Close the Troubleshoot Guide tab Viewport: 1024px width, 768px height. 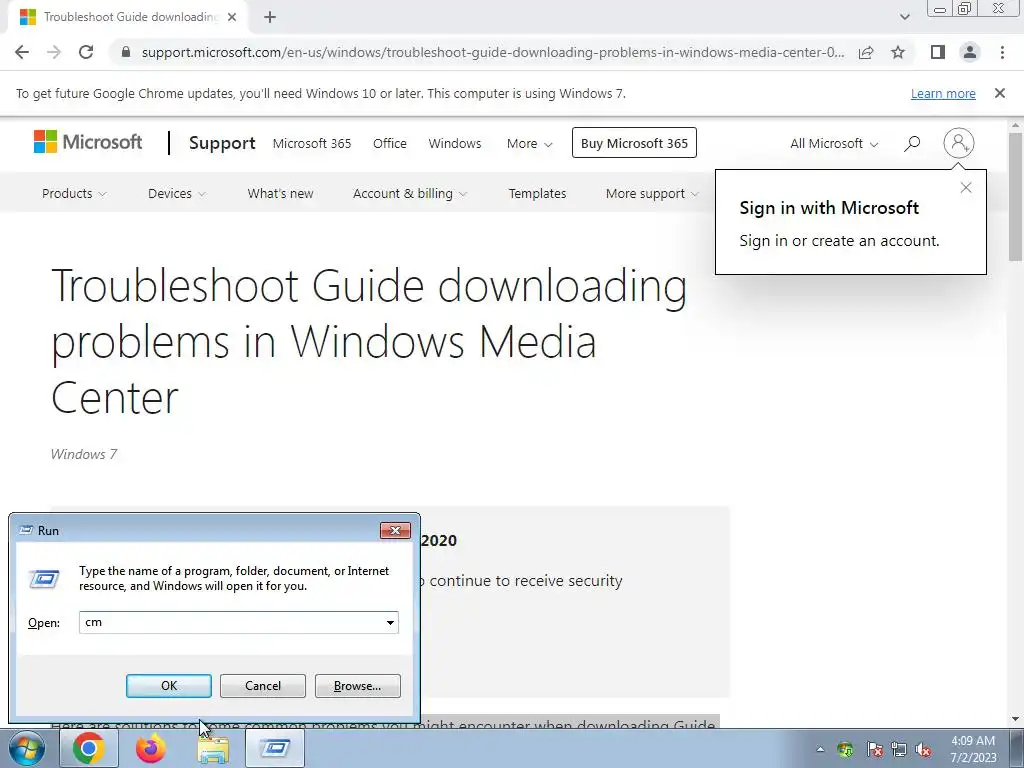[x=232, y=18]
